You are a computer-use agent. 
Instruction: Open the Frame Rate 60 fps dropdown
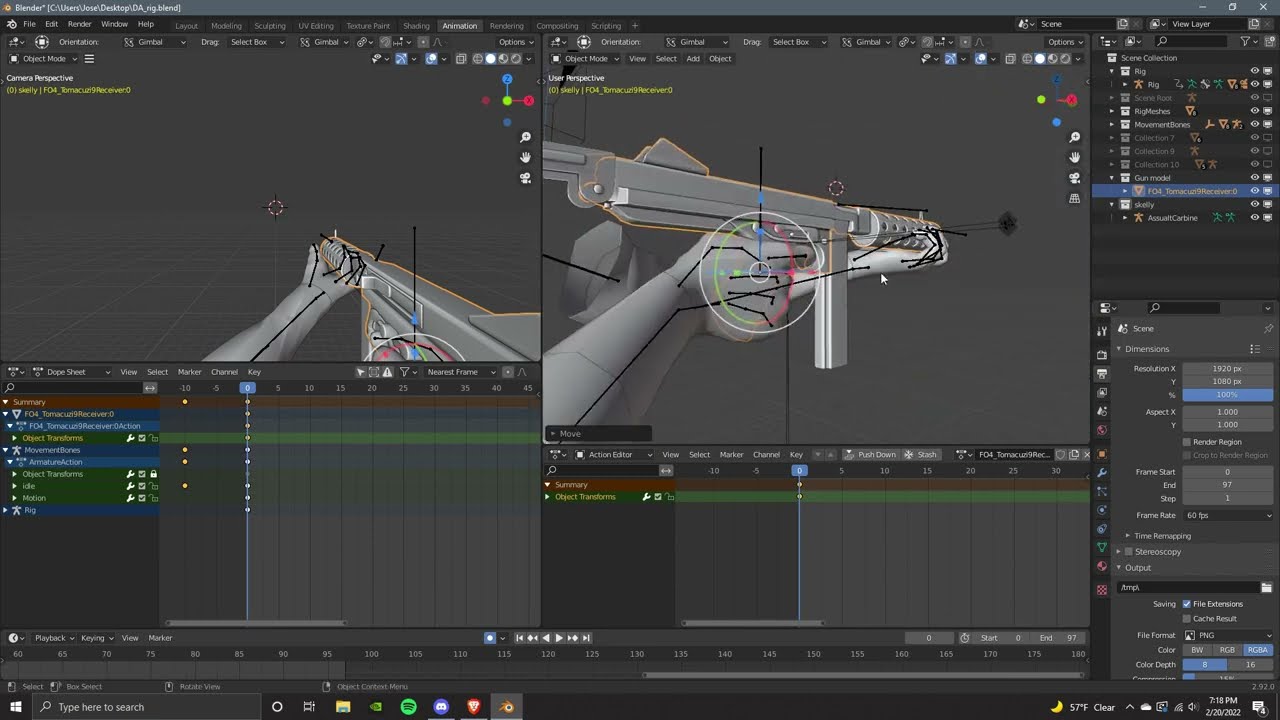point(1228,516)
